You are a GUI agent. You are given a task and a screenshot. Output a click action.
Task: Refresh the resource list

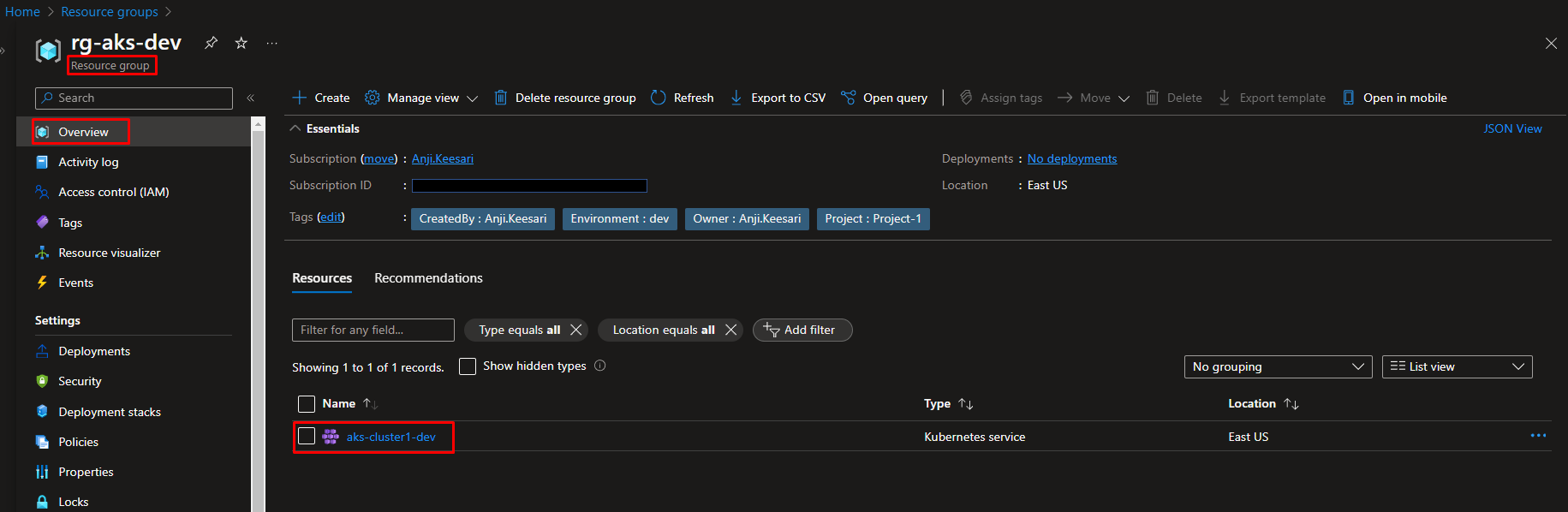683,98
